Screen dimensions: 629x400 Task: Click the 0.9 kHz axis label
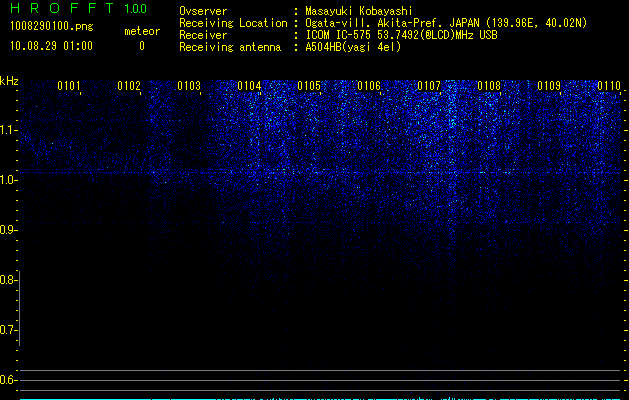click(8, 230)
